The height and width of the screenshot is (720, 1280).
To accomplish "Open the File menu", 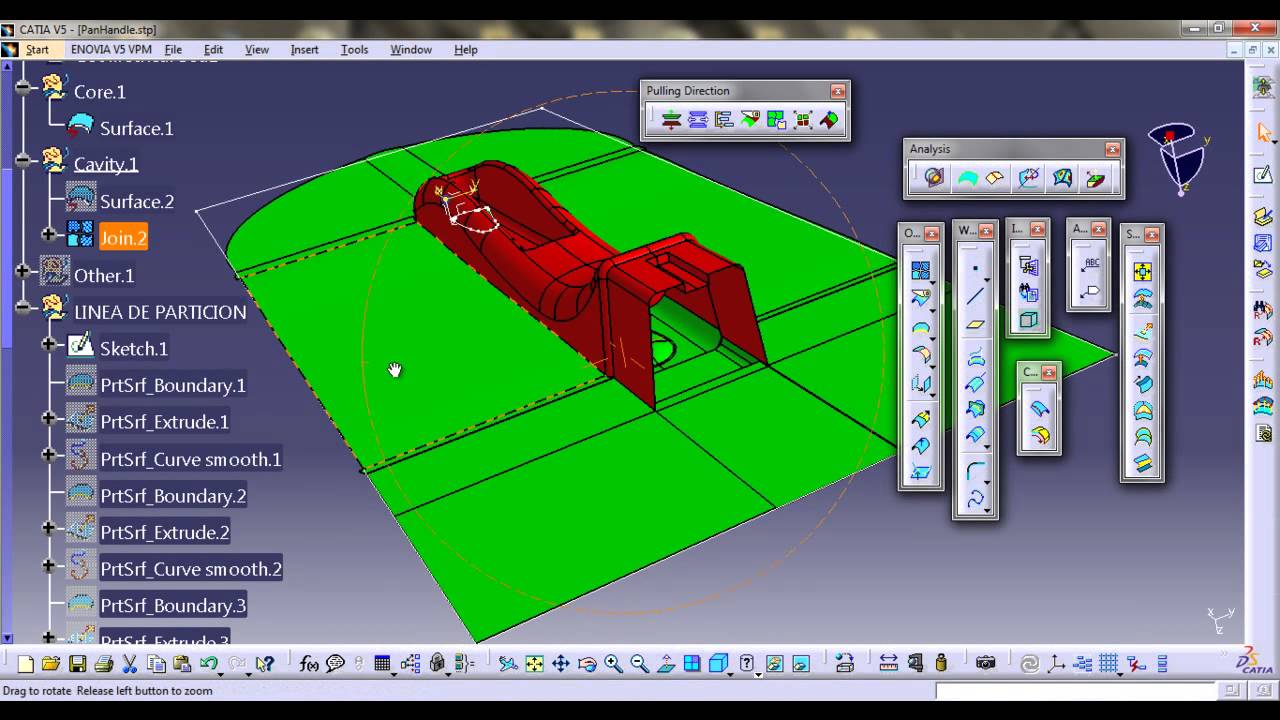I will coord(173,49).
